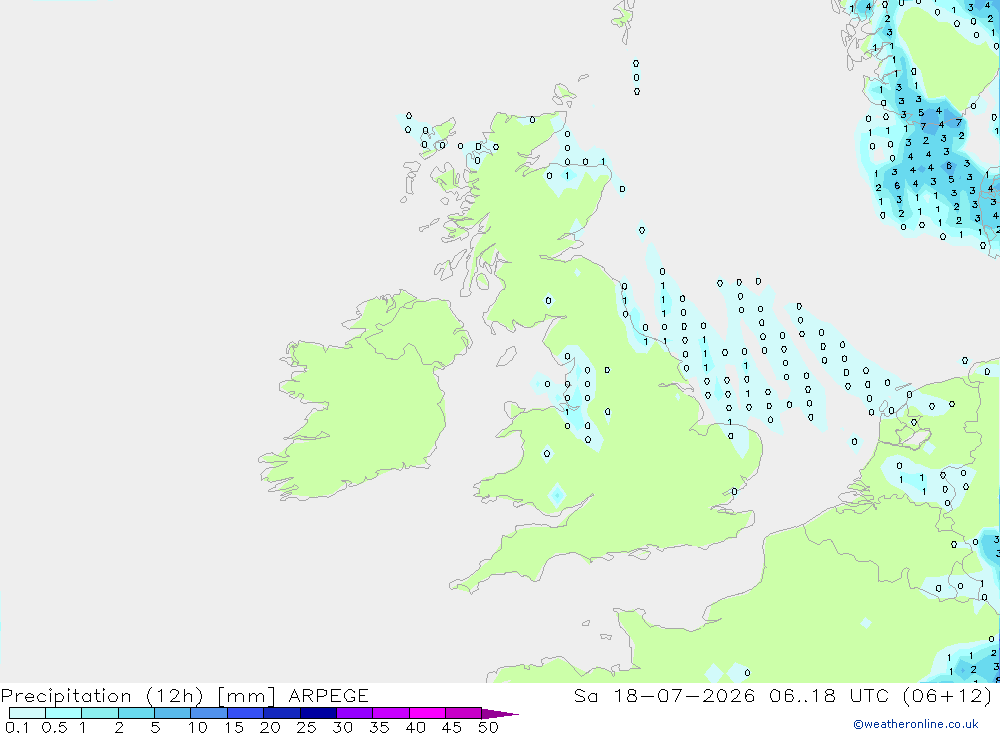1000x733 pixels.
Task: Click the above-50 arrow tip of legend
Action: click(500, 713)
